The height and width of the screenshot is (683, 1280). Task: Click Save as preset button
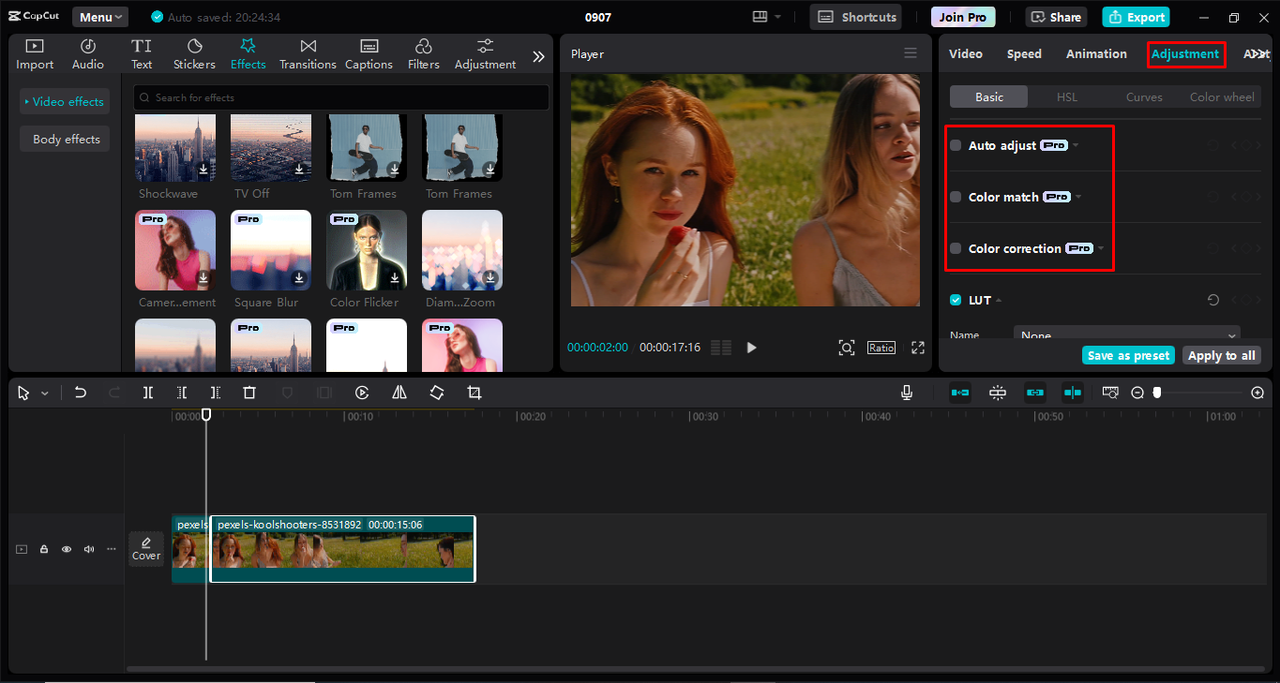click(1128, 356)
